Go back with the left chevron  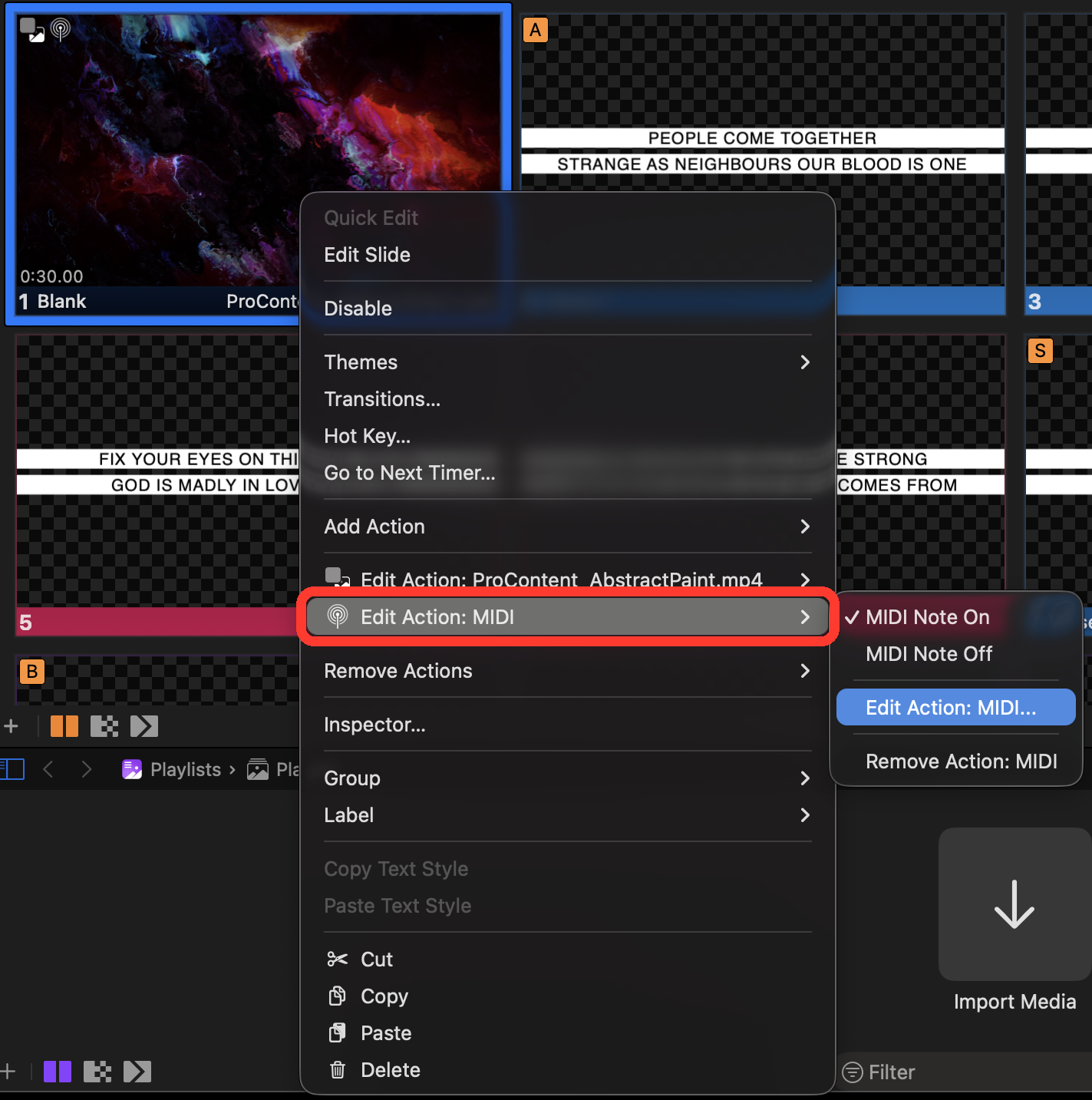(x=48, y=769)
